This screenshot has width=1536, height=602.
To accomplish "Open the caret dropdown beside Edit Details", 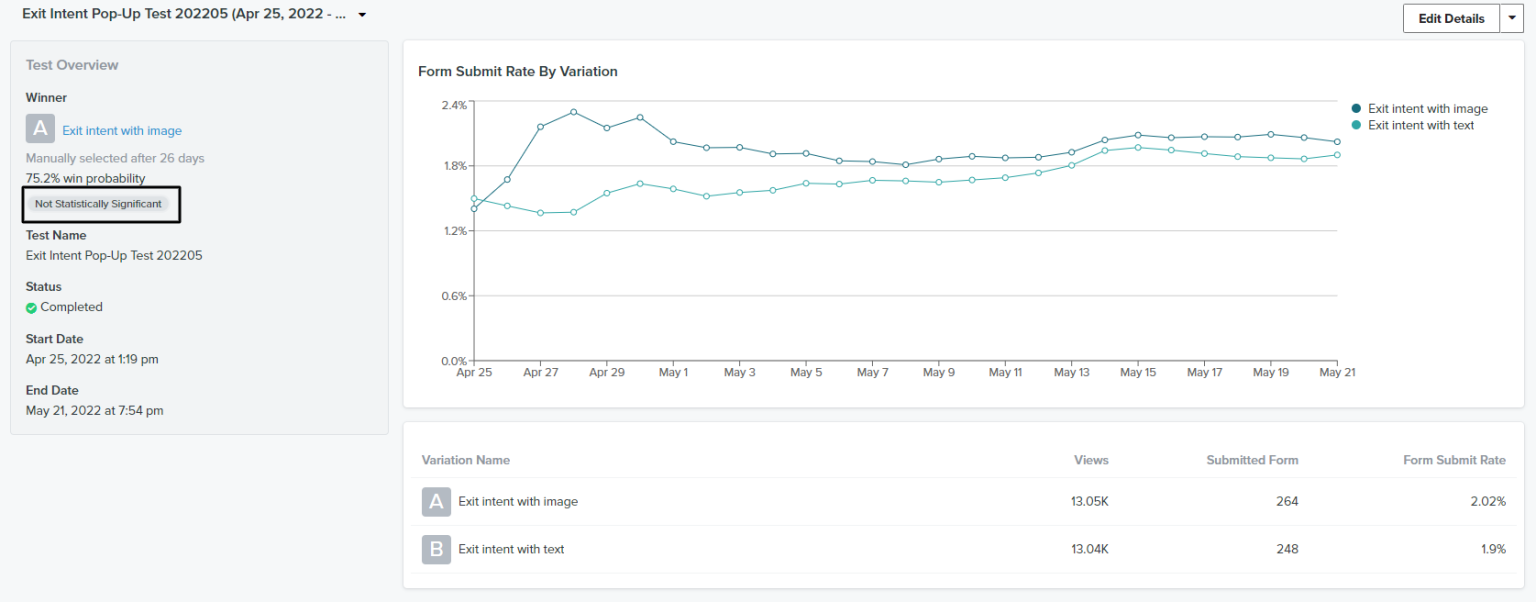I will tap(1512, 18).
